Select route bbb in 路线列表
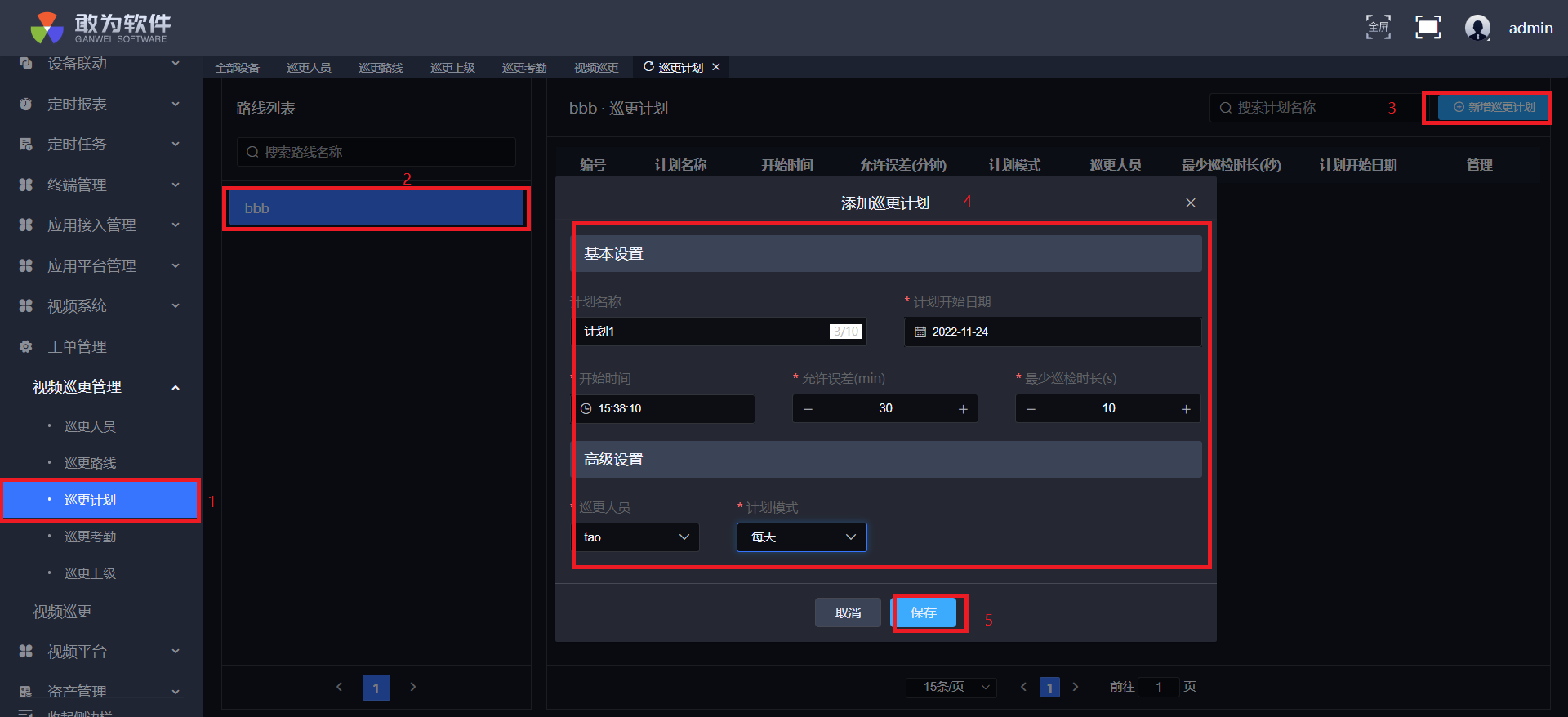 tap(376, 208)
